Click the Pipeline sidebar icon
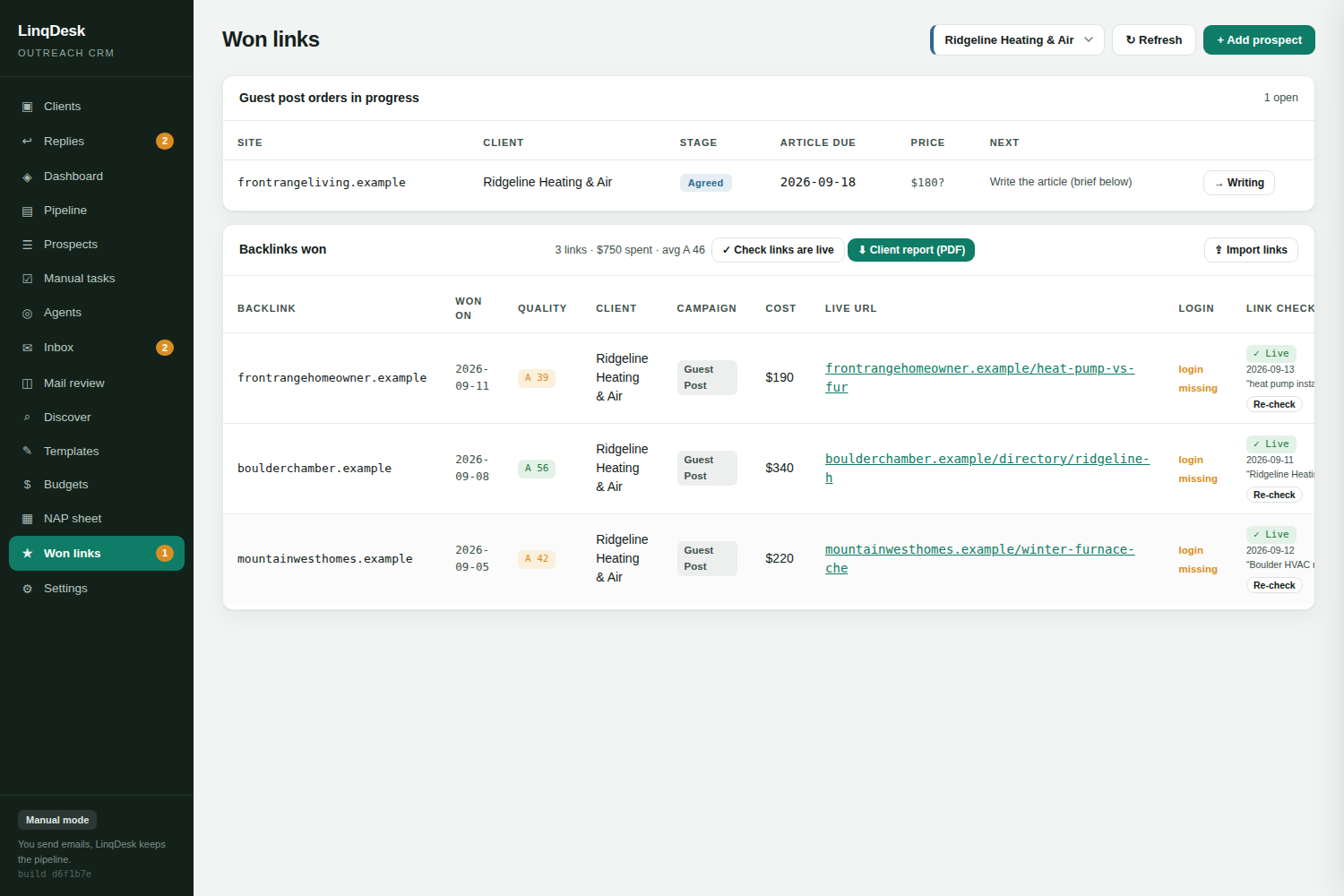 tap(27, 211)
